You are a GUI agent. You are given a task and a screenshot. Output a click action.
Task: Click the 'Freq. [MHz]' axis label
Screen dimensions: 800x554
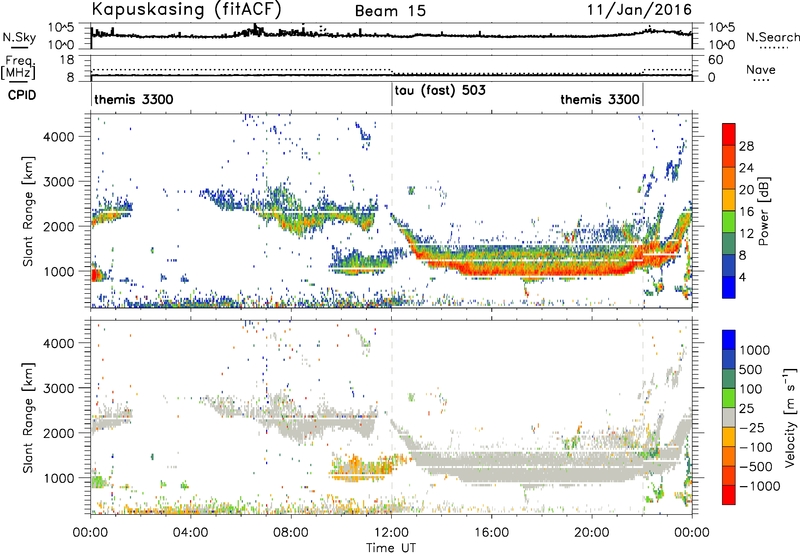(x=19, y=68)
